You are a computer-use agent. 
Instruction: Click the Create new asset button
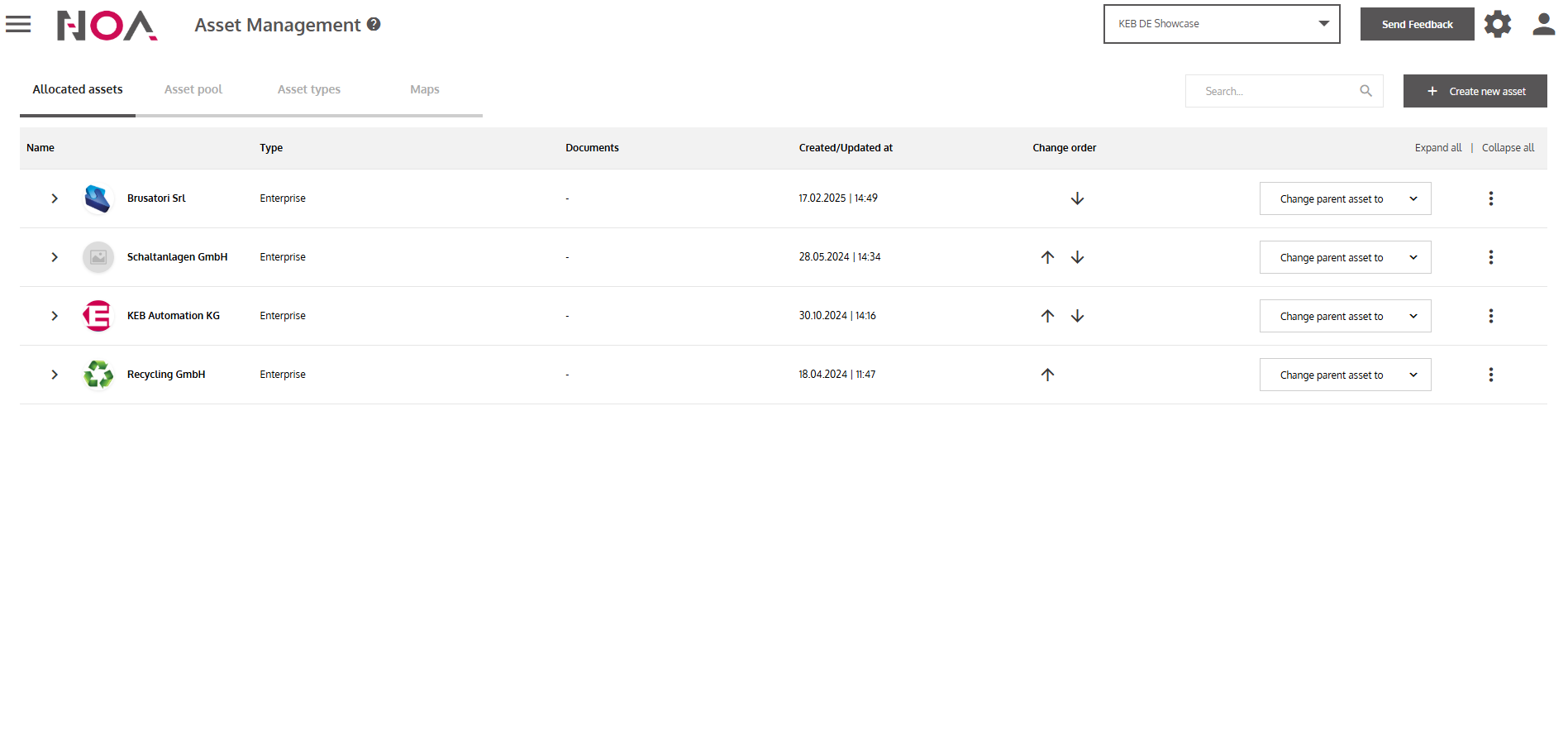pyautogui.click(x=1475, y=91)
